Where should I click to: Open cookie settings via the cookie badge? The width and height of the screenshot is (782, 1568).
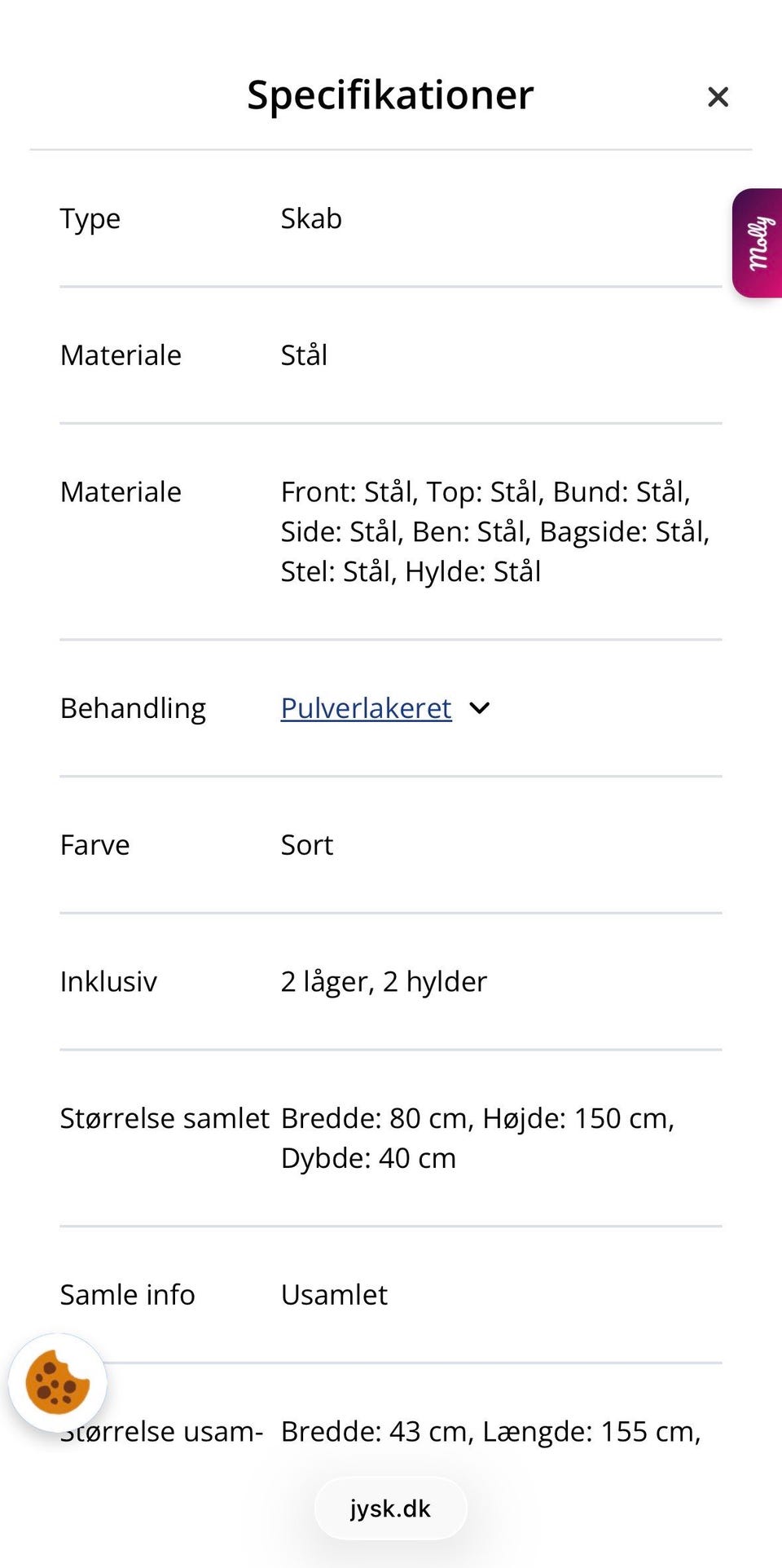pos(59,1381)
